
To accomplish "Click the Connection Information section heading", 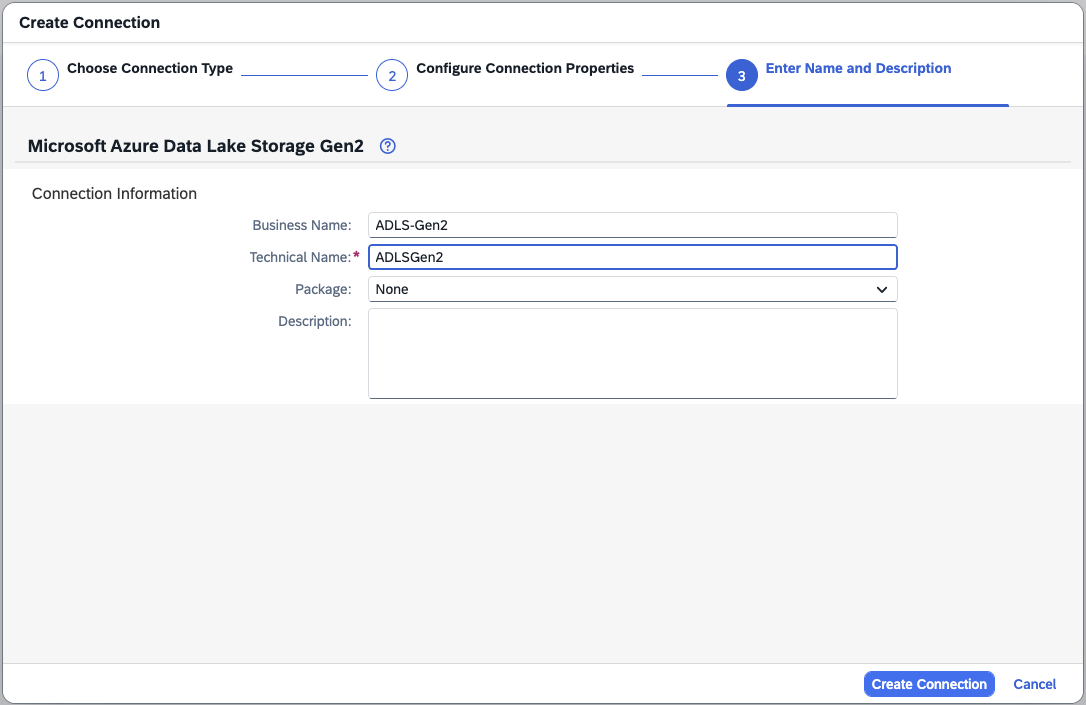I will [114, 193].
